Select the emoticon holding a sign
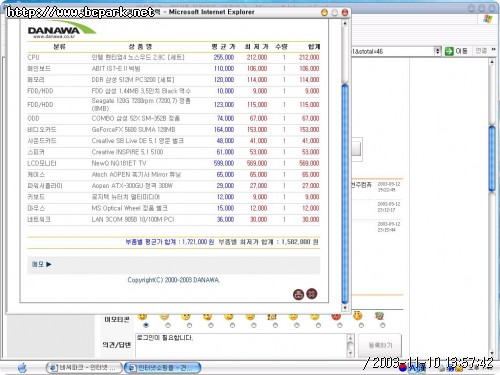The image size is (500, 375). point(272,317)
